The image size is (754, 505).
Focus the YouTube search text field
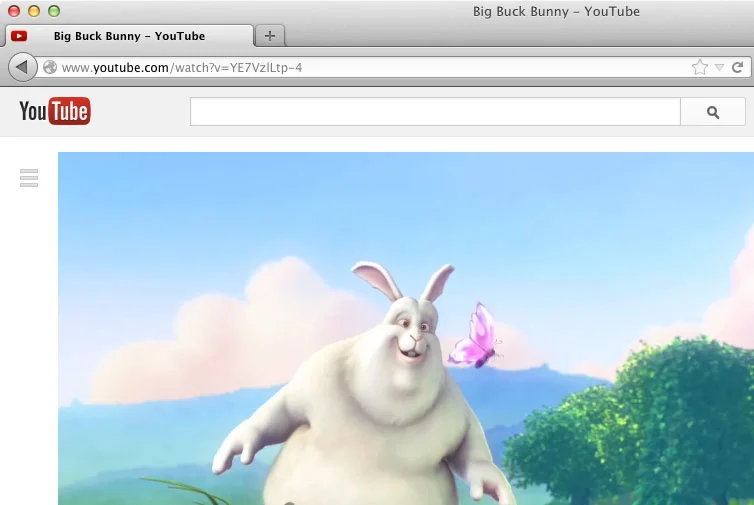pyautogui.click(x=435, y=112)
